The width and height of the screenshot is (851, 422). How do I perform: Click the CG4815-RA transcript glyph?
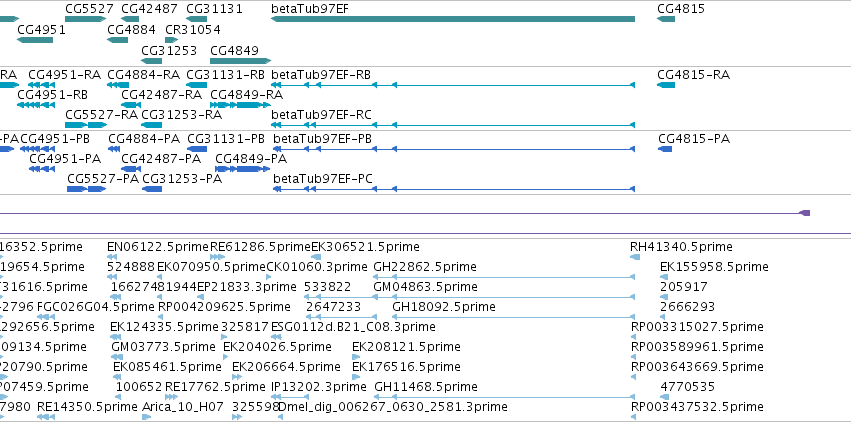click(666, 85)
